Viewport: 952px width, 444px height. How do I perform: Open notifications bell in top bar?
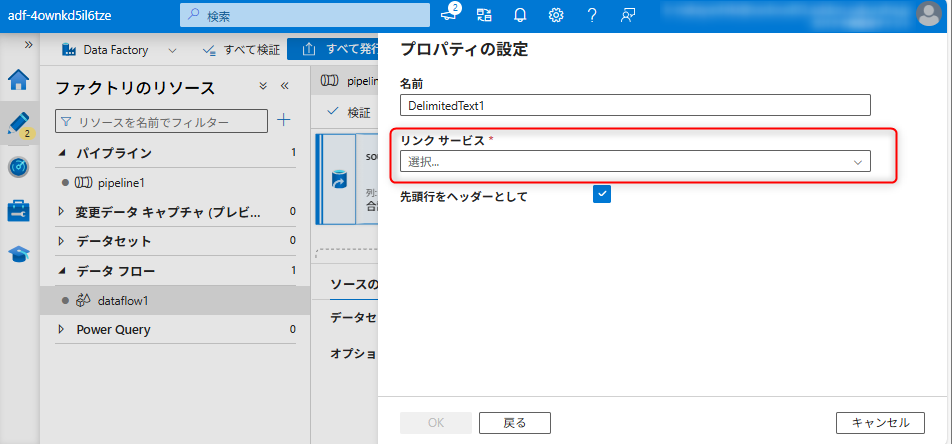pyautogui.click(x=520, y=15)
